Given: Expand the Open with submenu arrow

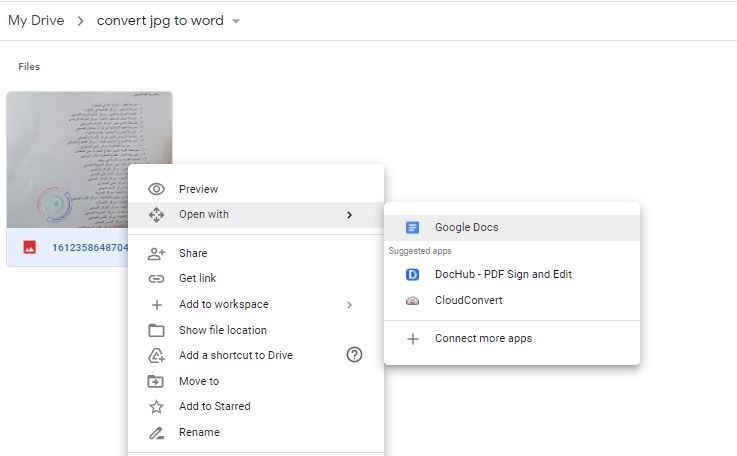Looking at the screenshot, I should pyautogui.click(x=349, y=215).
